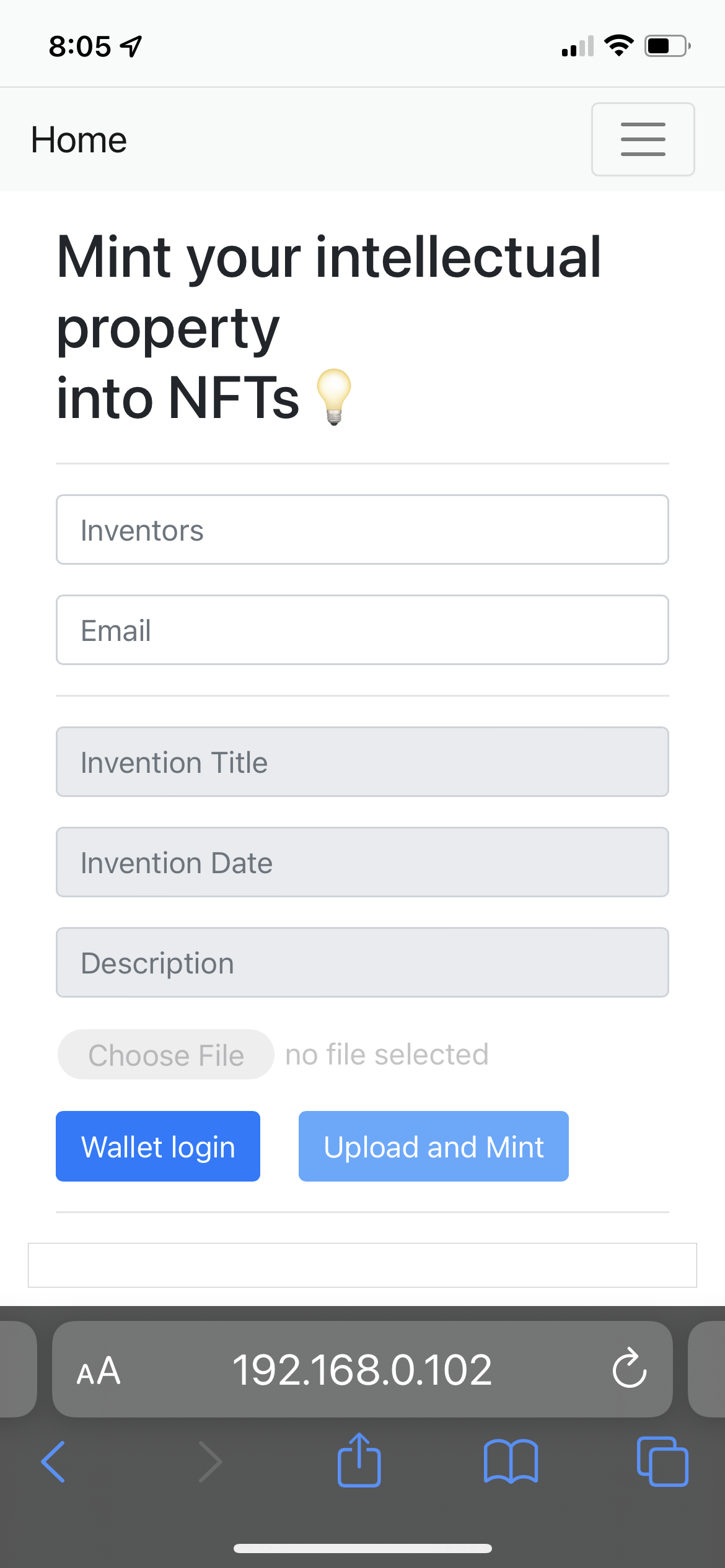The width and height of the screenshot is (725, 1568).
Task: Tap the Wi-Fi status icon
Action: 618,46
